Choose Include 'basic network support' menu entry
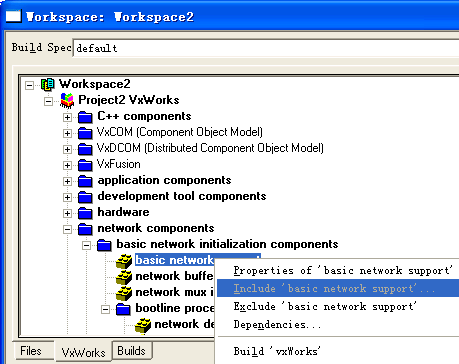459x364 pixels. click(338, 288)
